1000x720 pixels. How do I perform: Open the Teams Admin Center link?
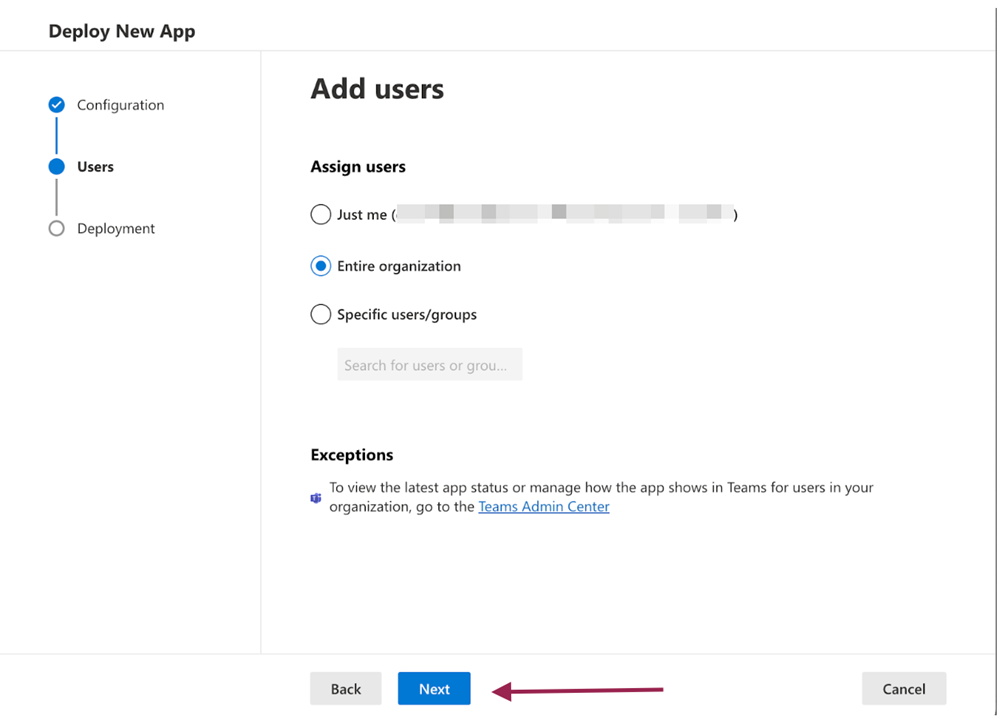tap(543, 507)
